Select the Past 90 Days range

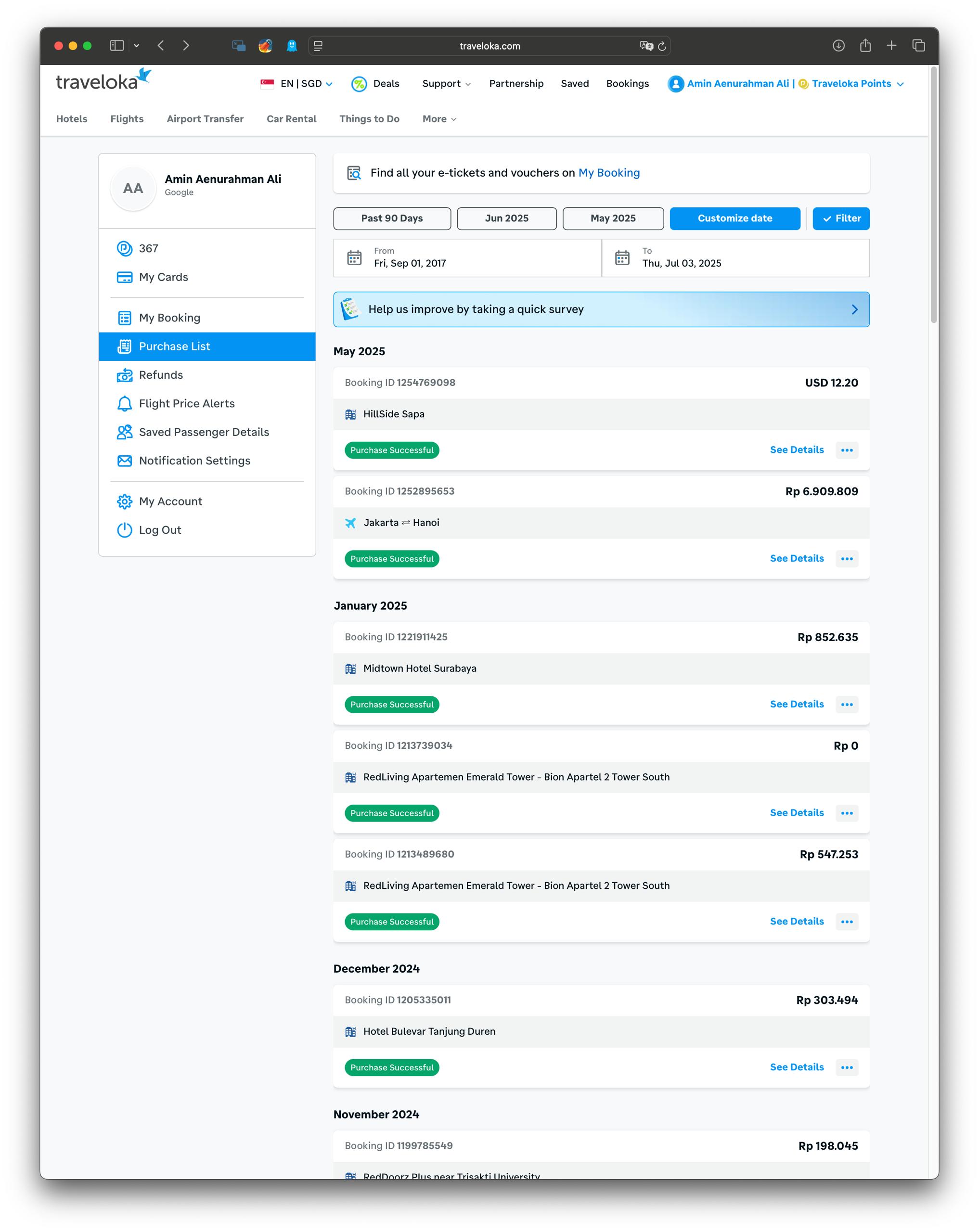click(391, 218)
